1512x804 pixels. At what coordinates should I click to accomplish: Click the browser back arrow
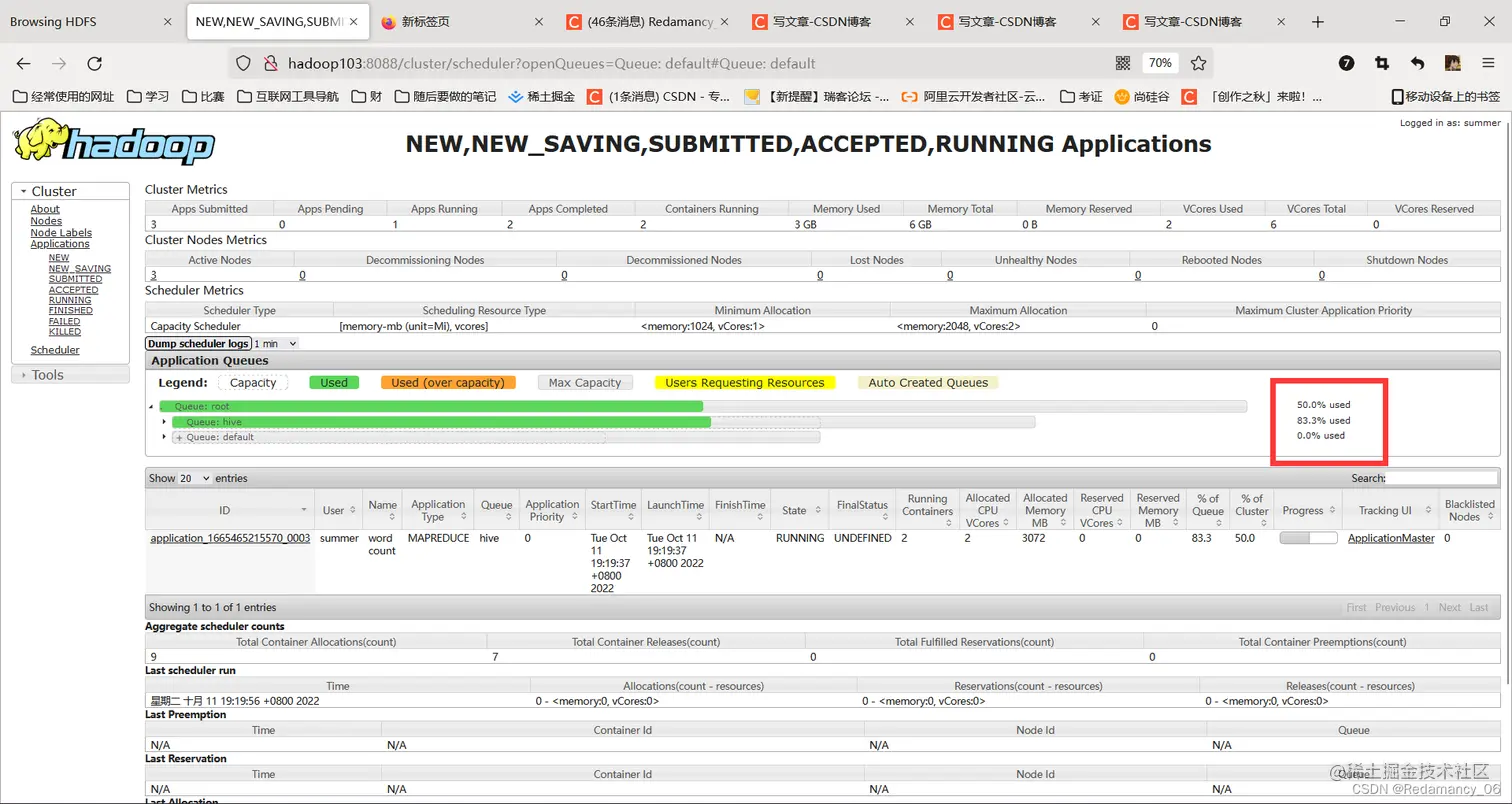click(24, 63)
